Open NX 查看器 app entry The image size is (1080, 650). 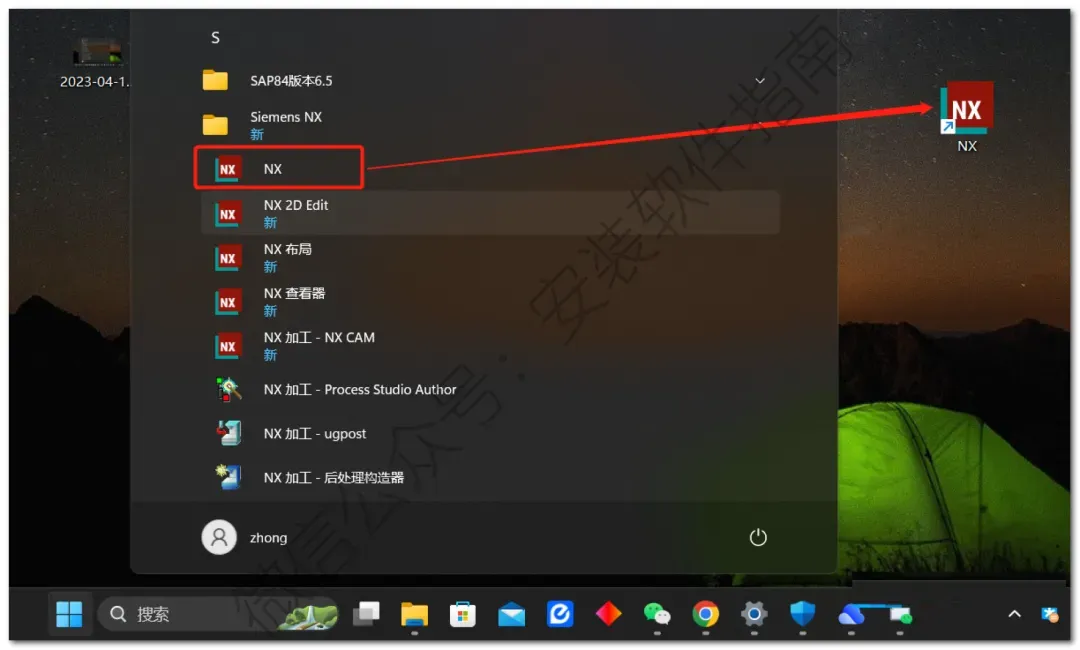(490, 302)
